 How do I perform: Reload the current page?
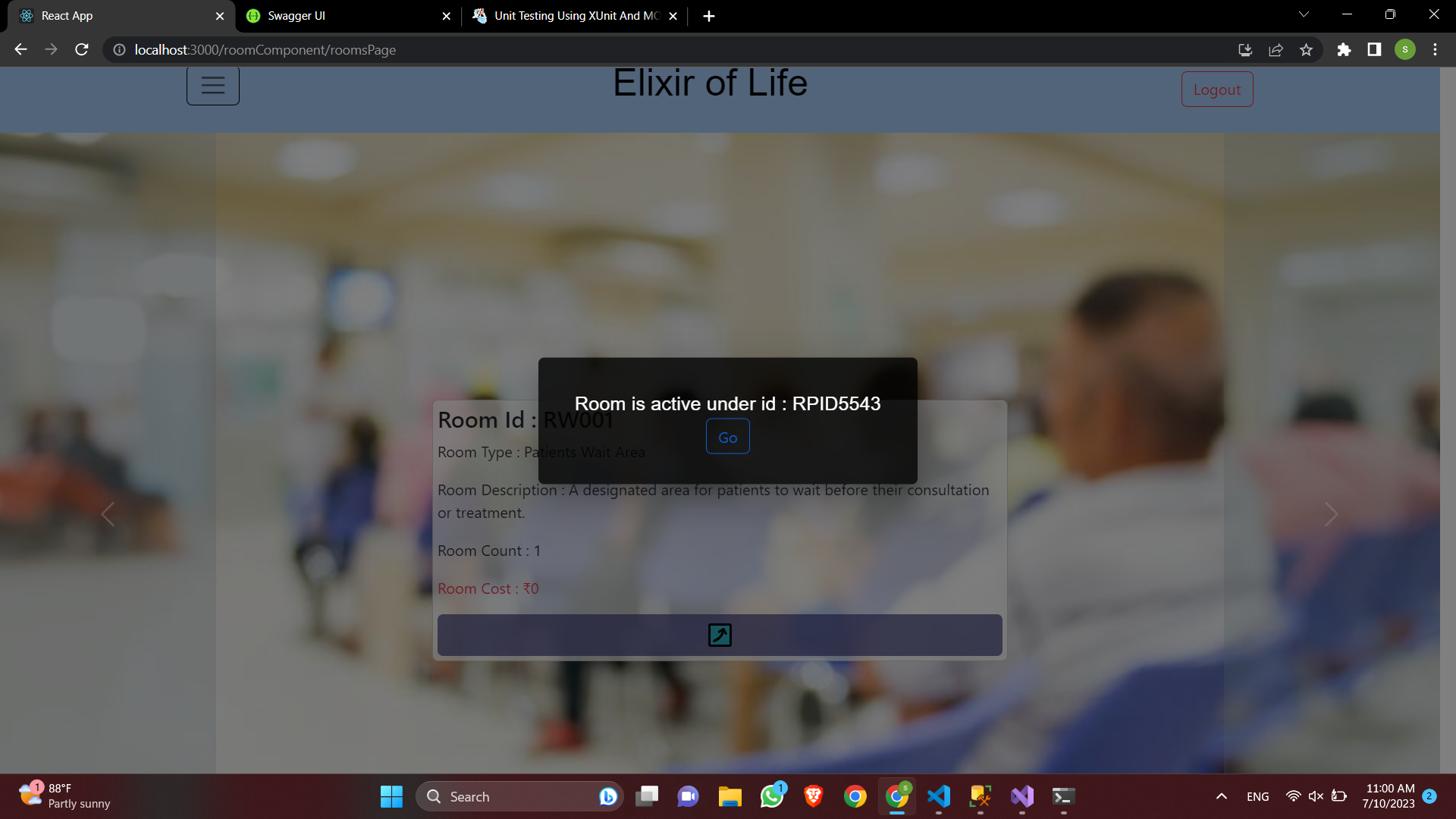(82, 50)
